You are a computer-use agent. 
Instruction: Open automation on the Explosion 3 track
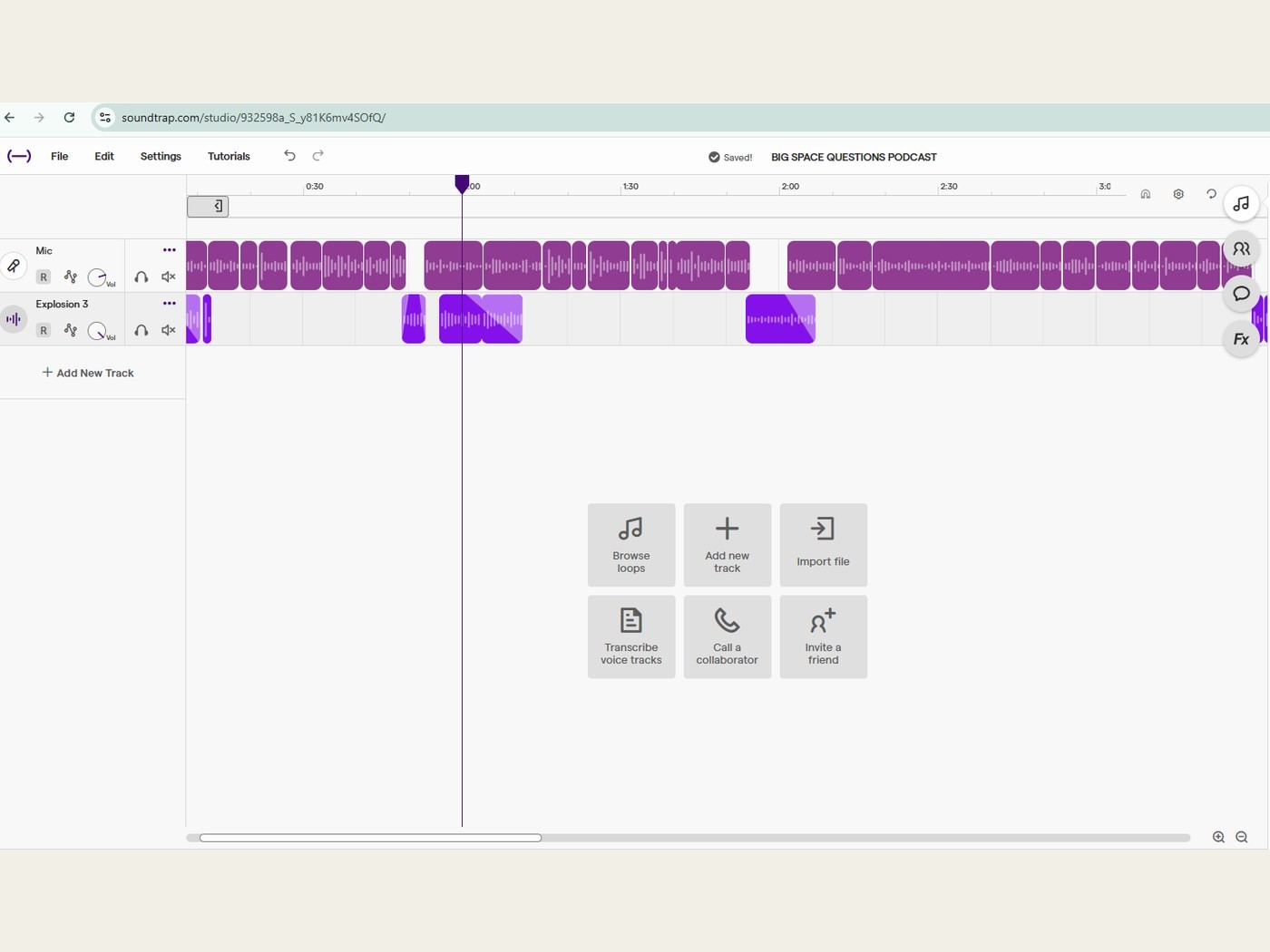[x=70, y=330]
